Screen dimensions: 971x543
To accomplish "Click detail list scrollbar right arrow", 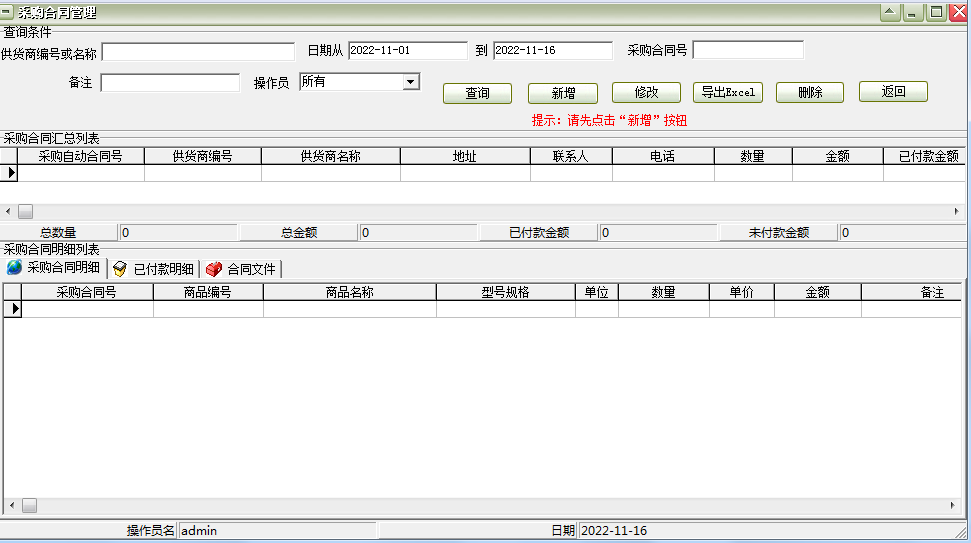I will [952, 505].
